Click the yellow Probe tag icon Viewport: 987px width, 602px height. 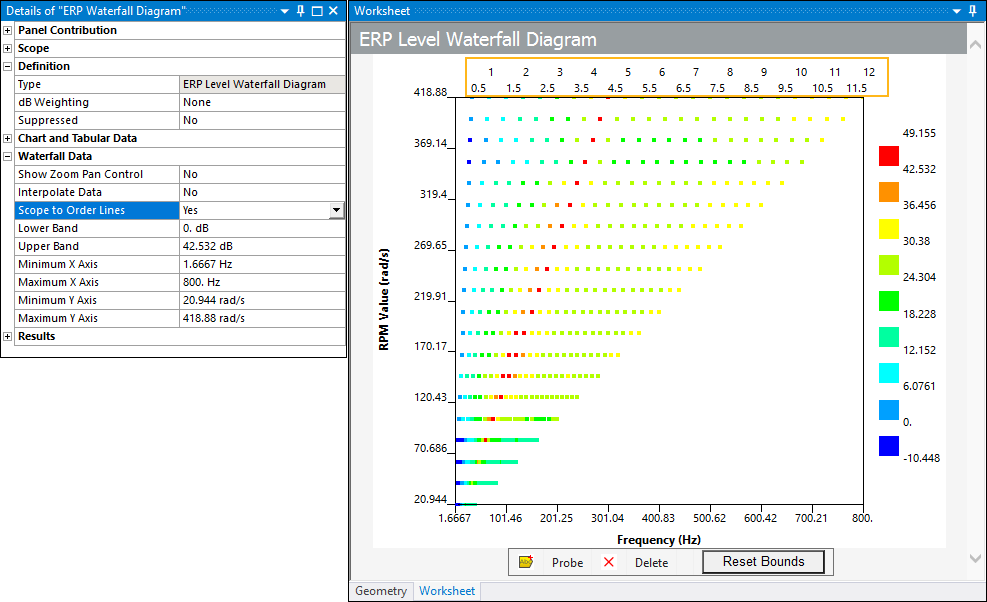click(526, 562)
